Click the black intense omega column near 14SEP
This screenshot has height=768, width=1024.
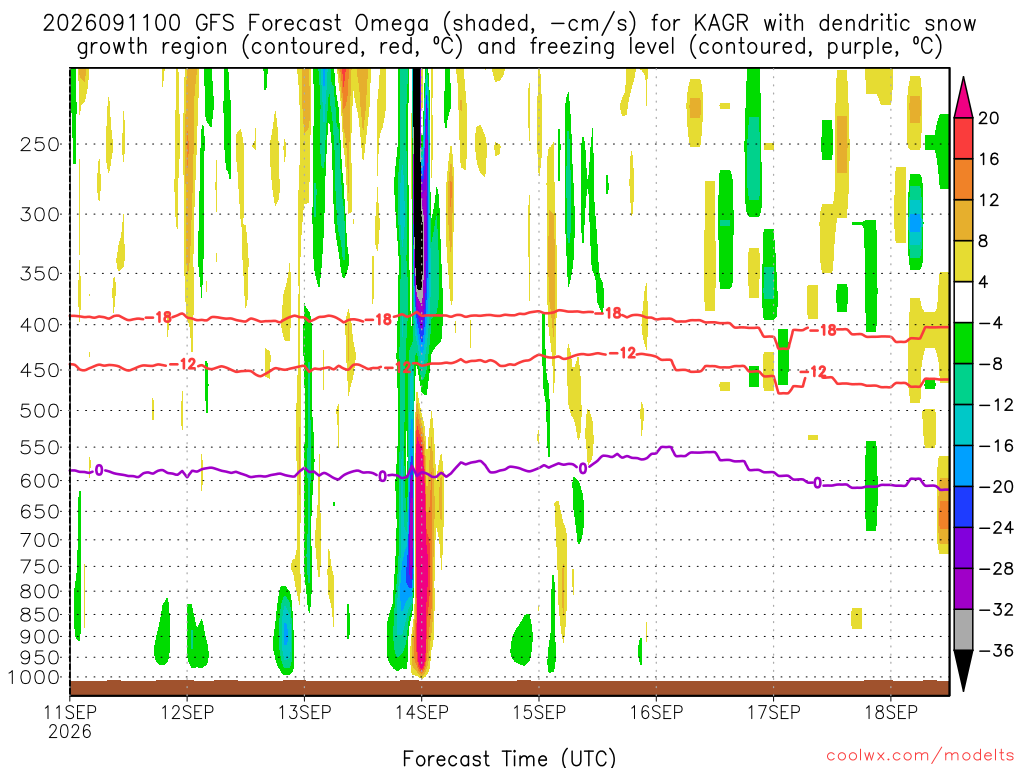point(417,176)
